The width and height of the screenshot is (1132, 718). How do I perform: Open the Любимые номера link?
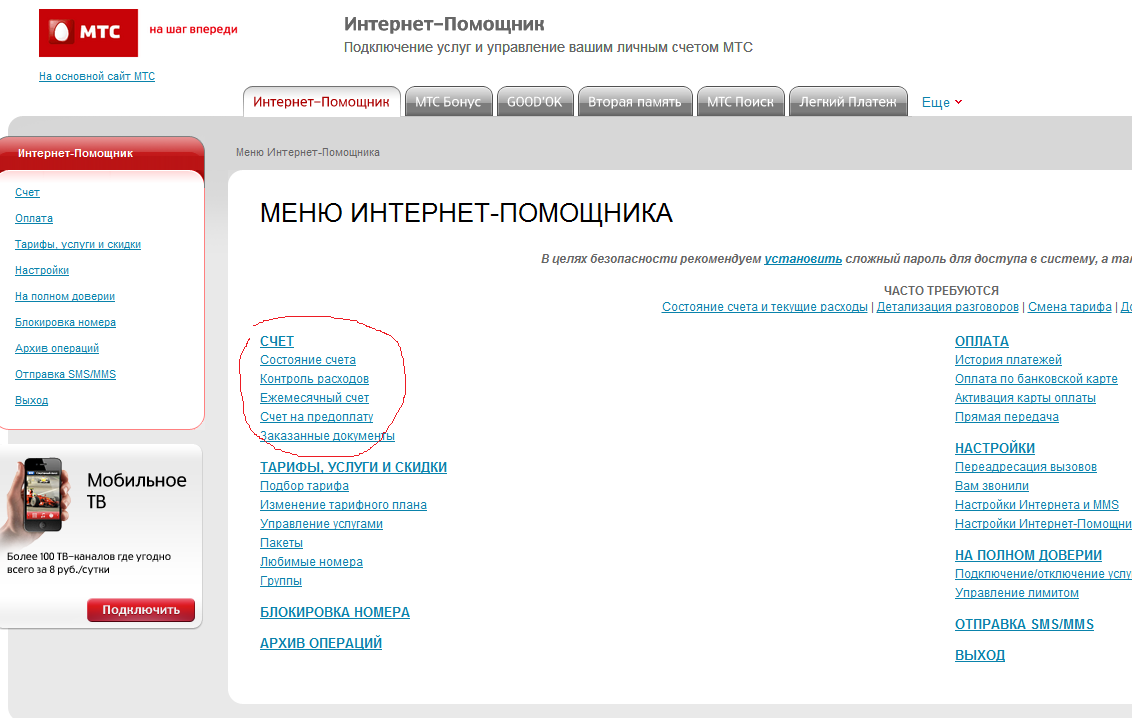pos(311,561)
